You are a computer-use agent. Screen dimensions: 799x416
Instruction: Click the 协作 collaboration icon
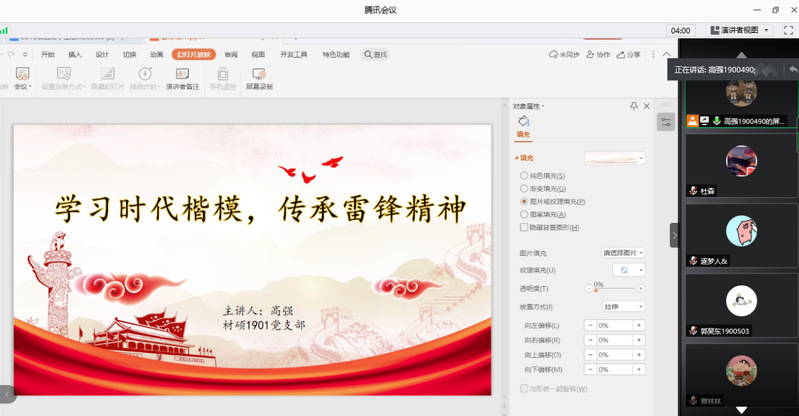pyautogui.click(x=598, y=54)
